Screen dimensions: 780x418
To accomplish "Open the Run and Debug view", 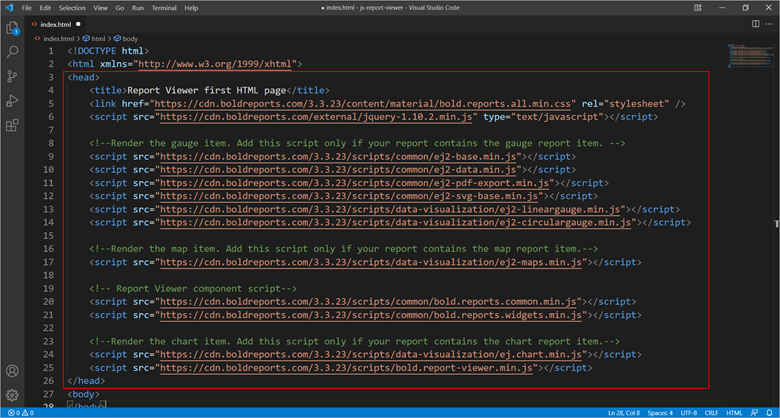I will tap(12, 101).
